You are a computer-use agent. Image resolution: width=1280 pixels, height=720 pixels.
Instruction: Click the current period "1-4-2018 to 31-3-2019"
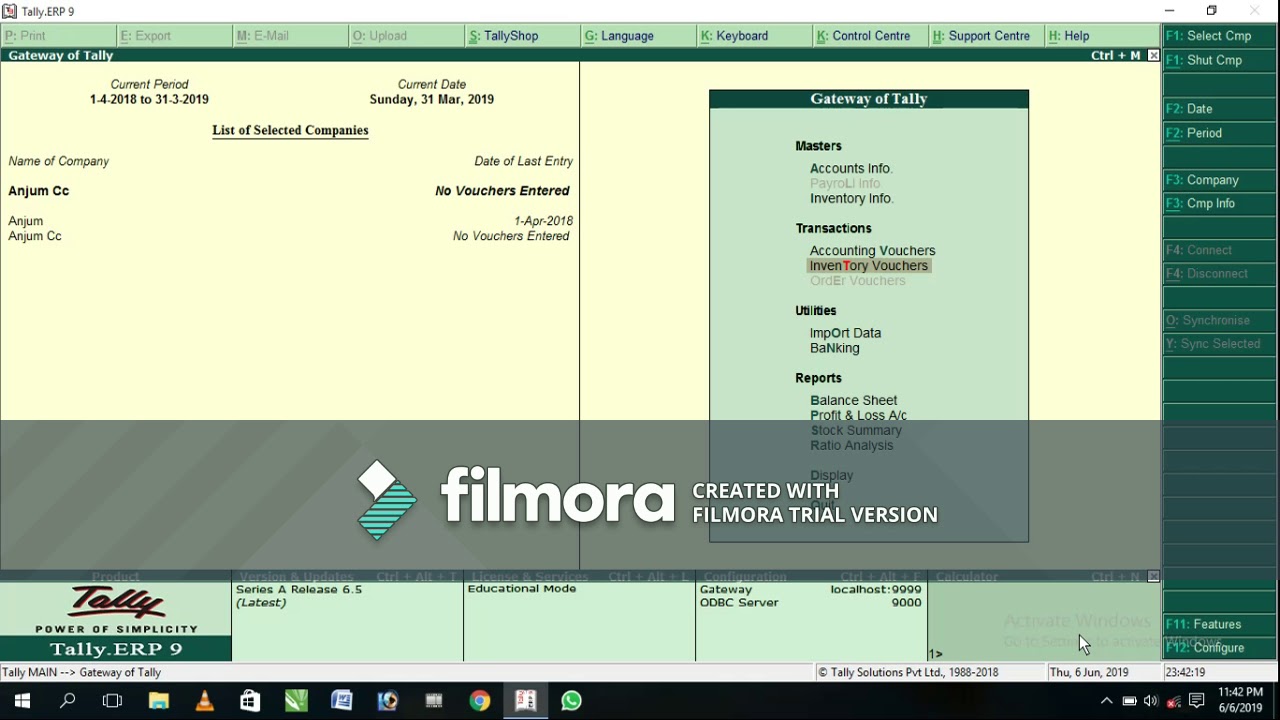coord(149,100)
